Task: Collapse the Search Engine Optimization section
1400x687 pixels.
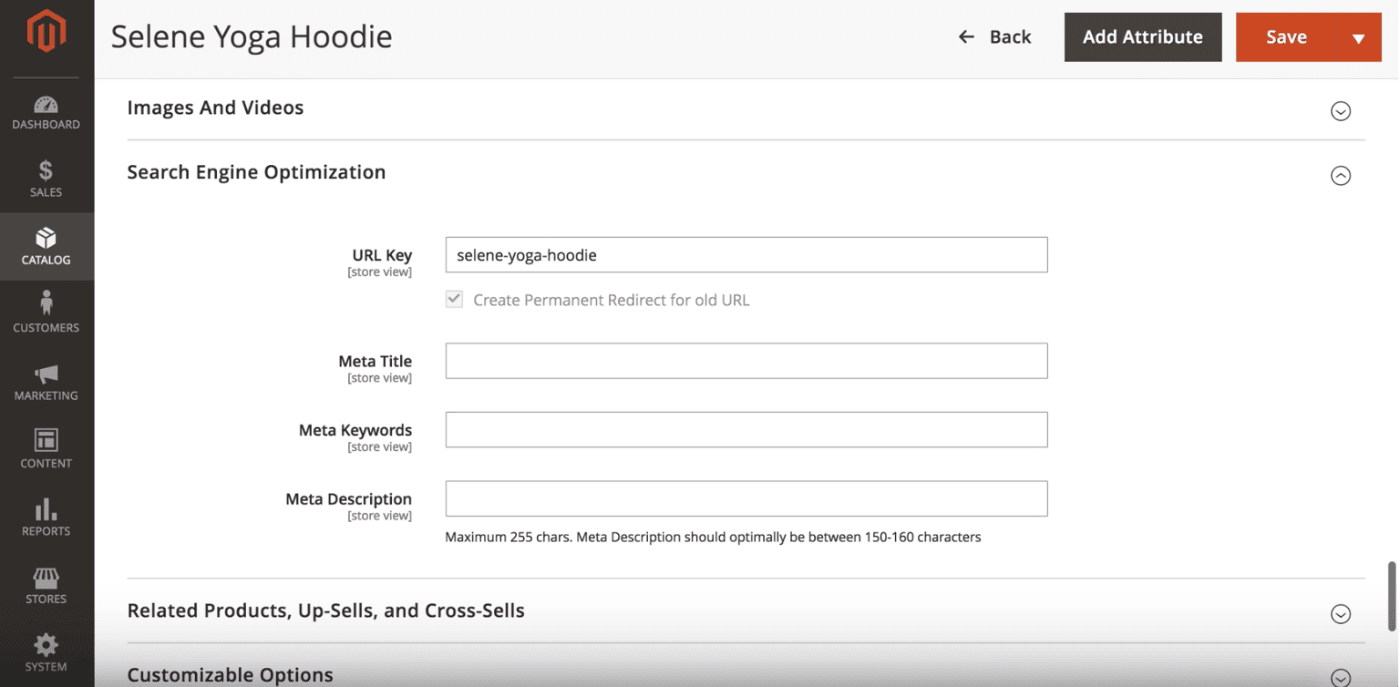Action: click(x=1341, y=176)
